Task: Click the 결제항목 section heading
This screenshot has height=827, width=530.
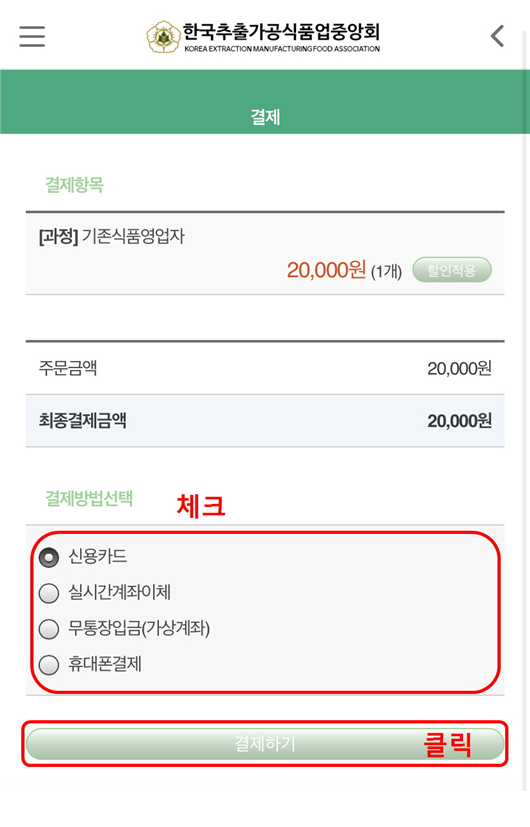Action: click(74, 185)
